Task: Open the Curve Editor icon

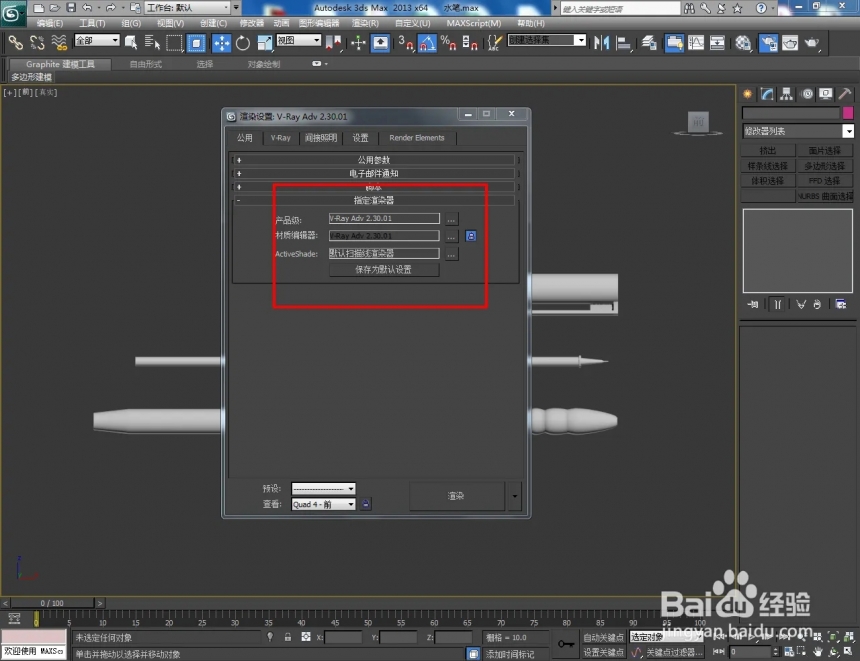Action: pyautogui.click(x=696, y=43)
